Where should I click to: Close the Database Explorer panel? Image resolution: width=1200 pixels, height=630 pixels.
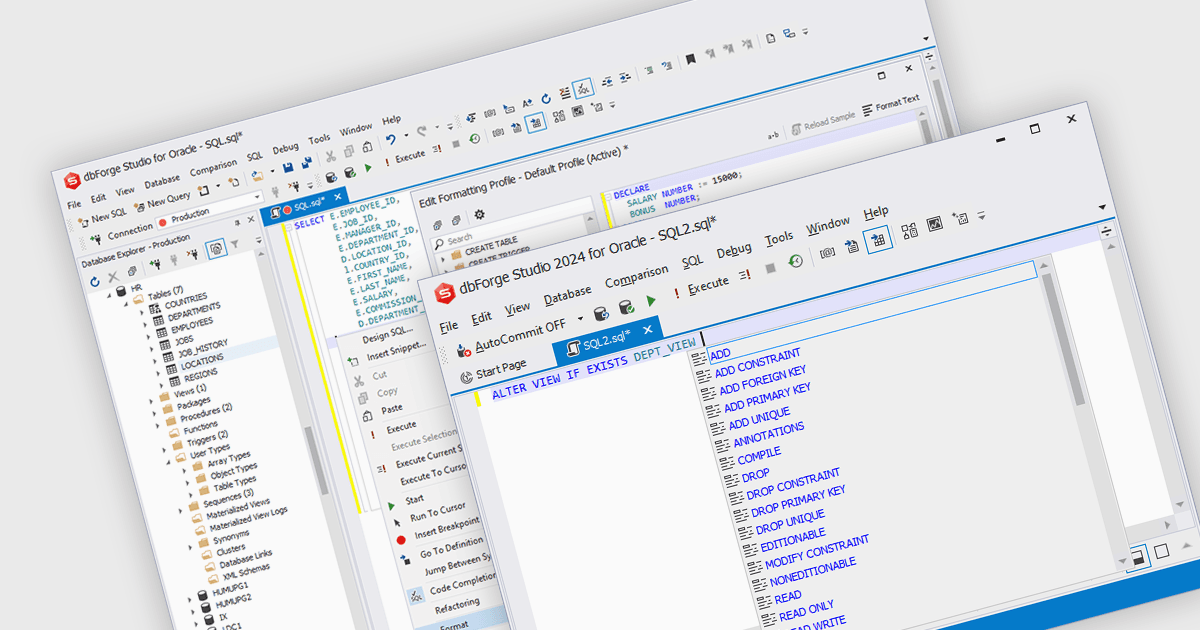(251, 219)
